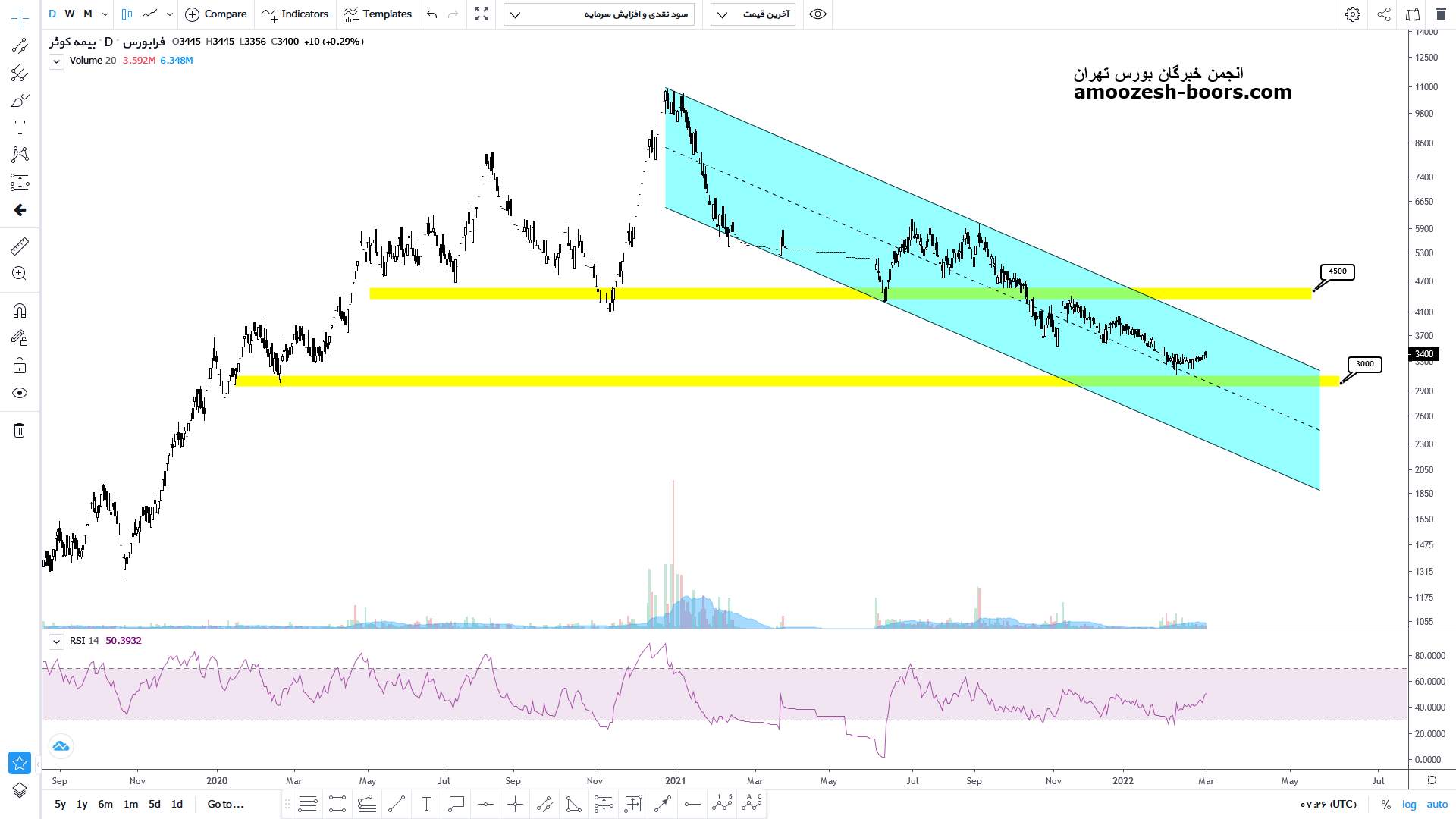Select the Text tool in left sidebar
Image resolution: width=1456 pixels, height=819 pixels.
(x=20, y=127)
